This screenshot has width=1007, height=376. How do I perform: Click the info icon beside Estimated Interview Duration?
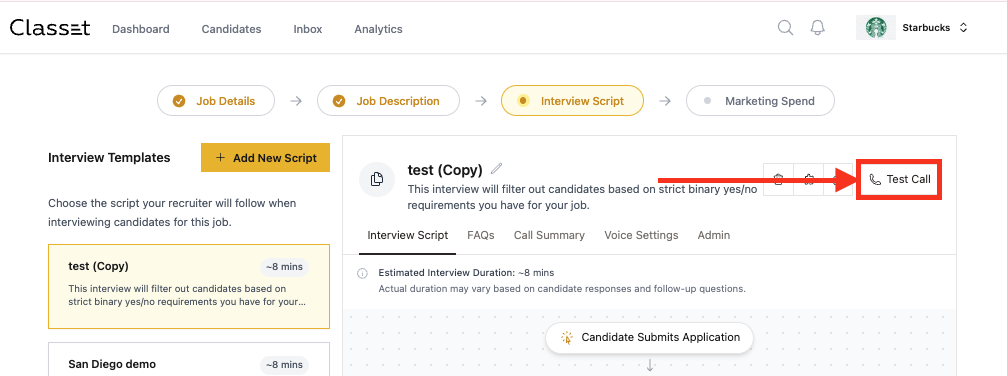362,274
